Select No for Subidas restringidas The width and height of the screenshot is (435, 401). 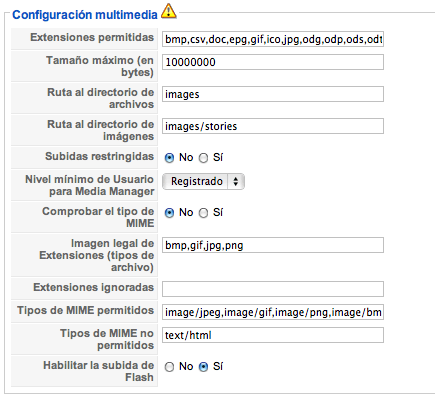pyautogui.click(x=169, y=158)
